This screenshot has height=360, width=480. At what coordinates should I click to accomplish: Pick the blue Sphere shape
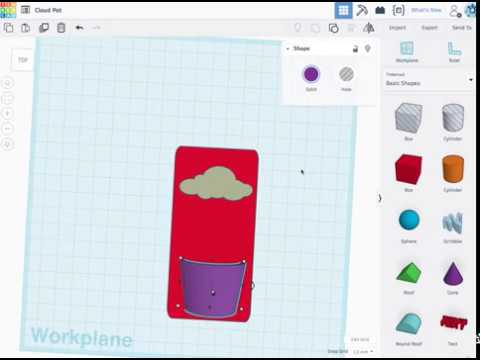[409, 220]
